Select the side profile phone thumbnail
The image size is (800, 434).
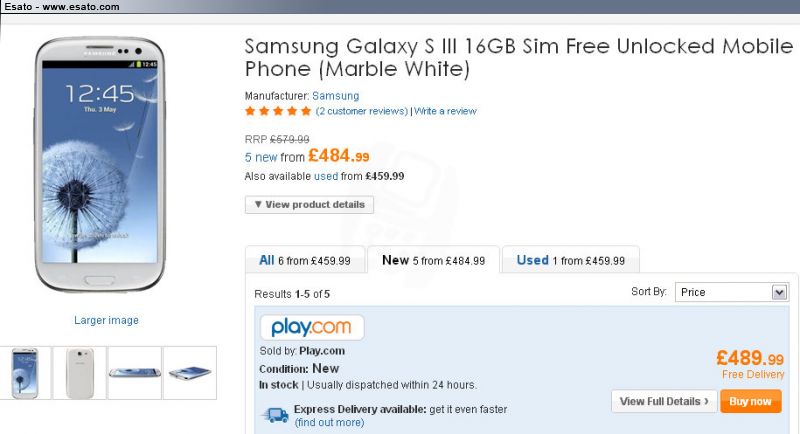click(135, 373)
